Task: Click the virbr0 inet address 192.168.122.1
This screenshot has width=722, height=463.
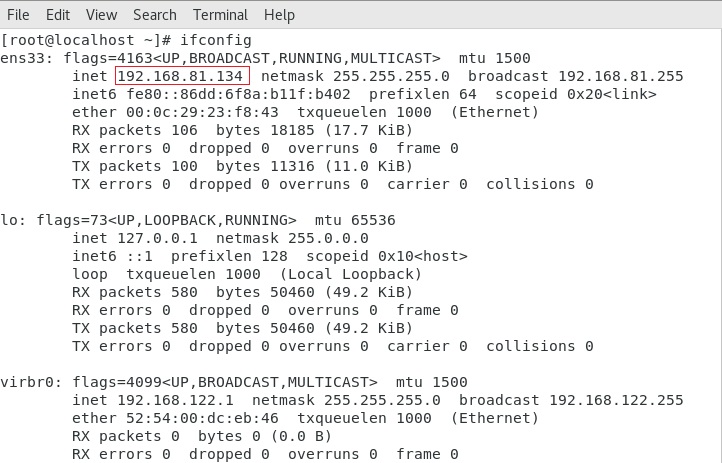Action: pyautogui.click(x=173, y=400)
